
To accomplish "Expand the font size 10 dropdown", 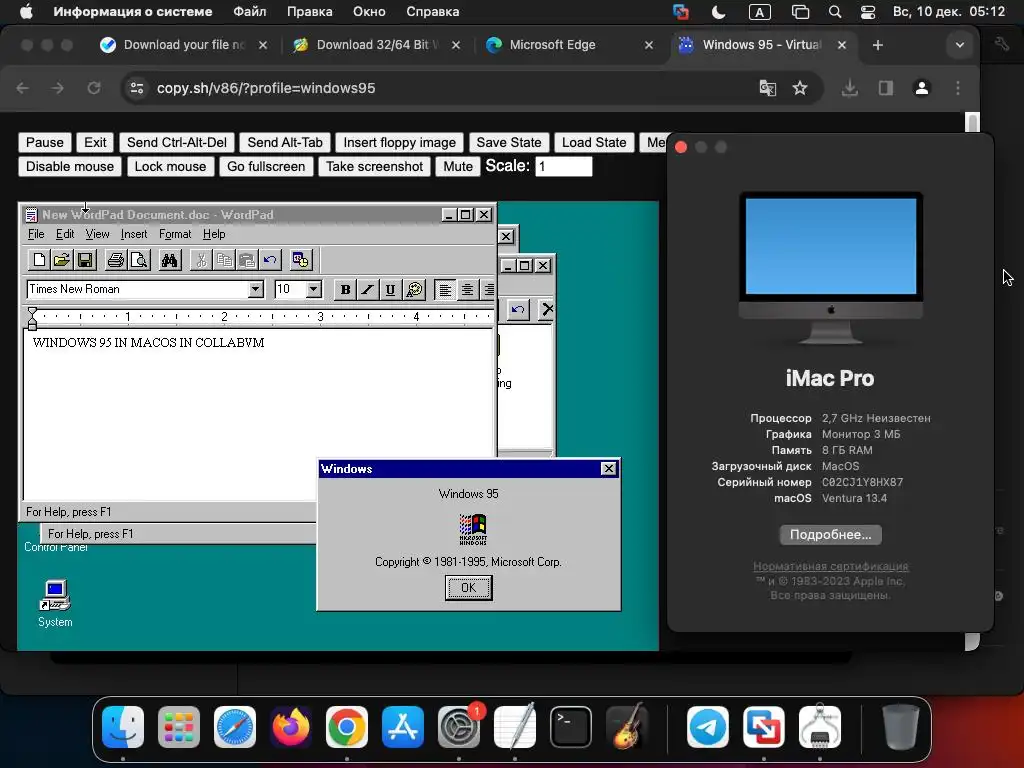I will coord(313,289).
